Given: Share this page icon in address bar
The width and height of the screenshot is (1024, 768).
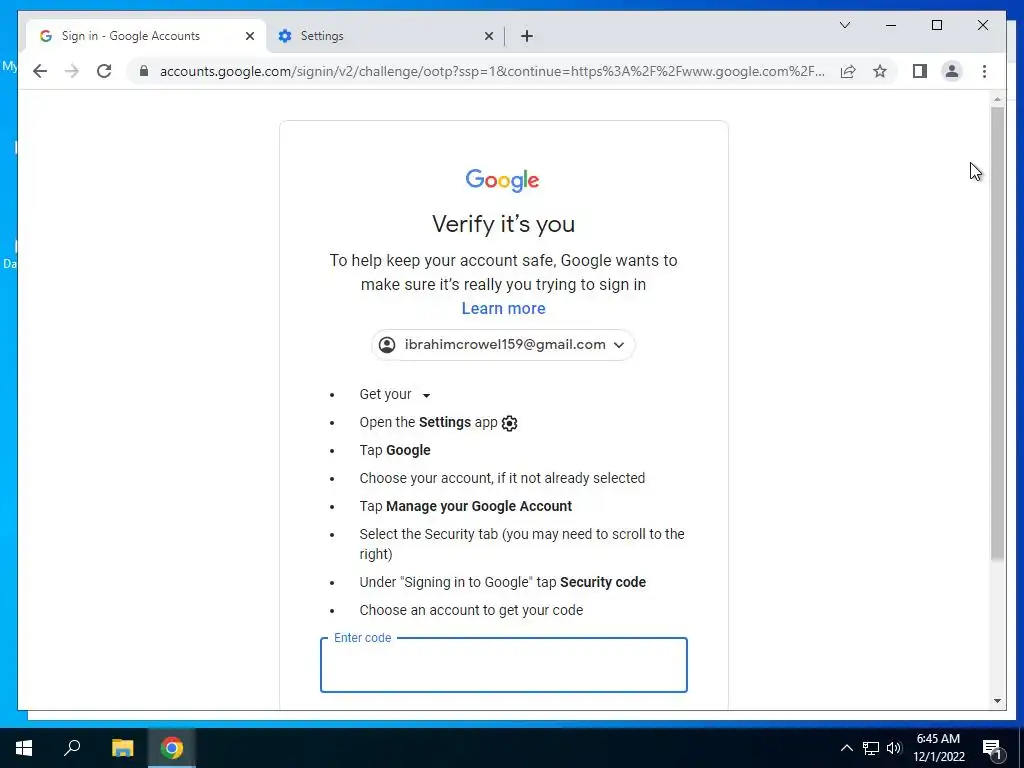Looking at the screenshot, I should (x=848, y=71).
